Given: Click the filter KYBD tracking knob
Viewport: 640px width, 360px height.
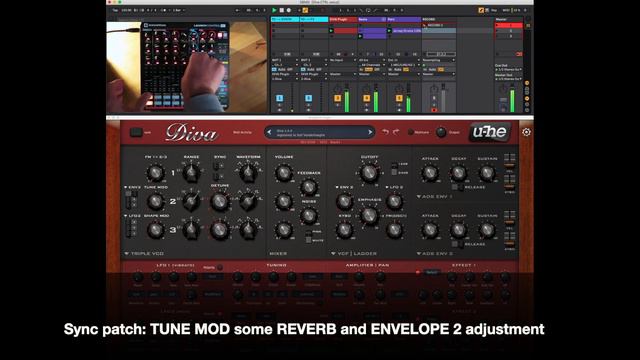Looking at the screenshot, I should click(x=344, y=230).
